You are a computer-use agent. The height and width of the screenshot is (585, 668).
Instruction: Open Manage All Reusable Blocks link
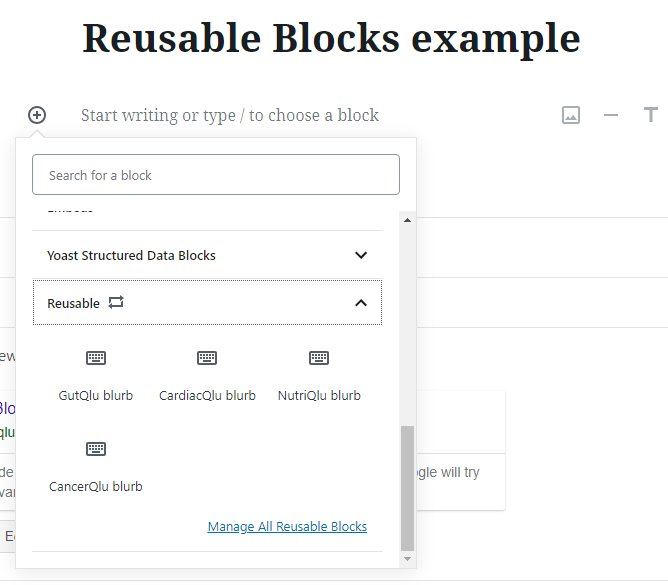coord(287,527)
